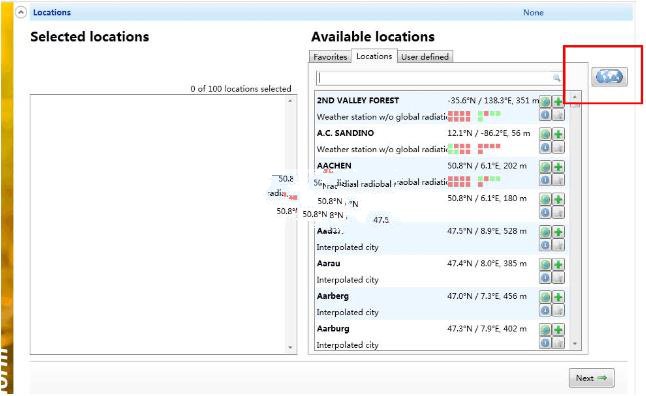Click grey favorite icon for Aarau
Screen dimensions: 646x396
click(558, 278)
